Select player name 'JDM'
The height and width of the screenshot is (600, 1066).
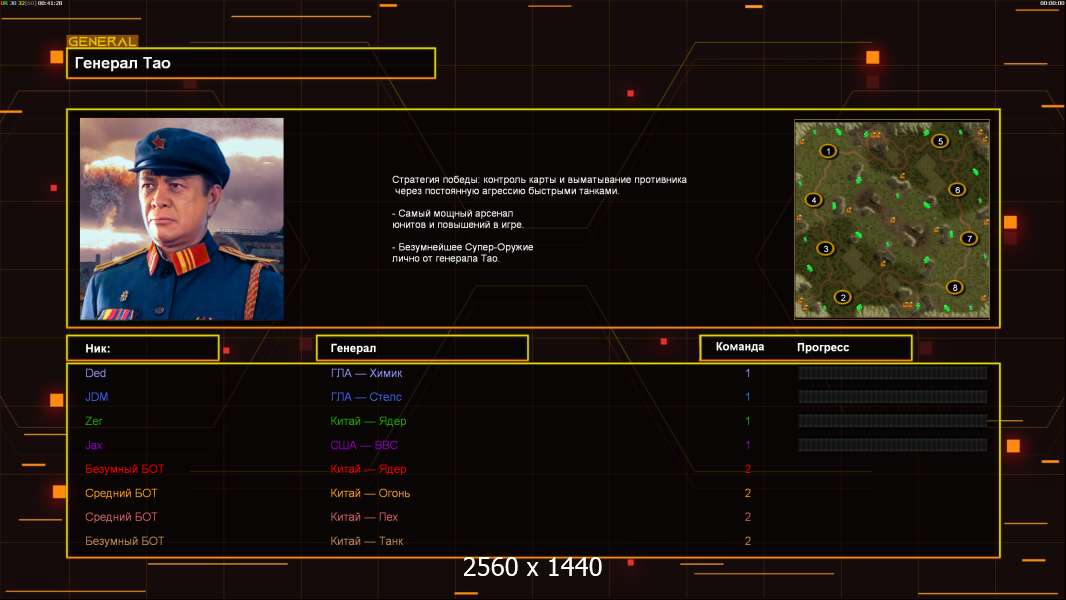[x=97, y=397]
